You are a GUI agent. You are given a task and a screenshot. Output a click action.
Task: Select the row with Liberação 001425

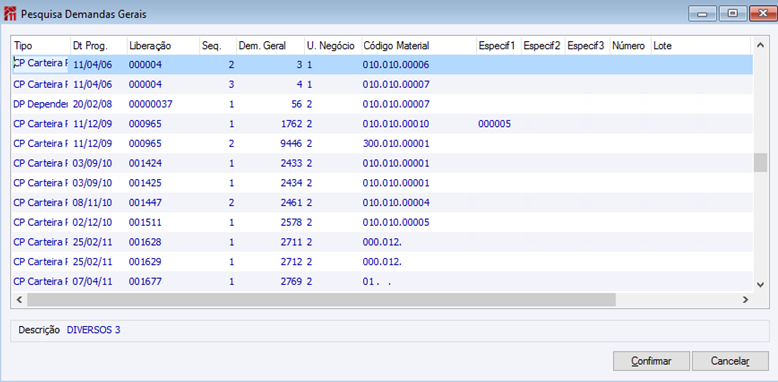pos(383,183)
